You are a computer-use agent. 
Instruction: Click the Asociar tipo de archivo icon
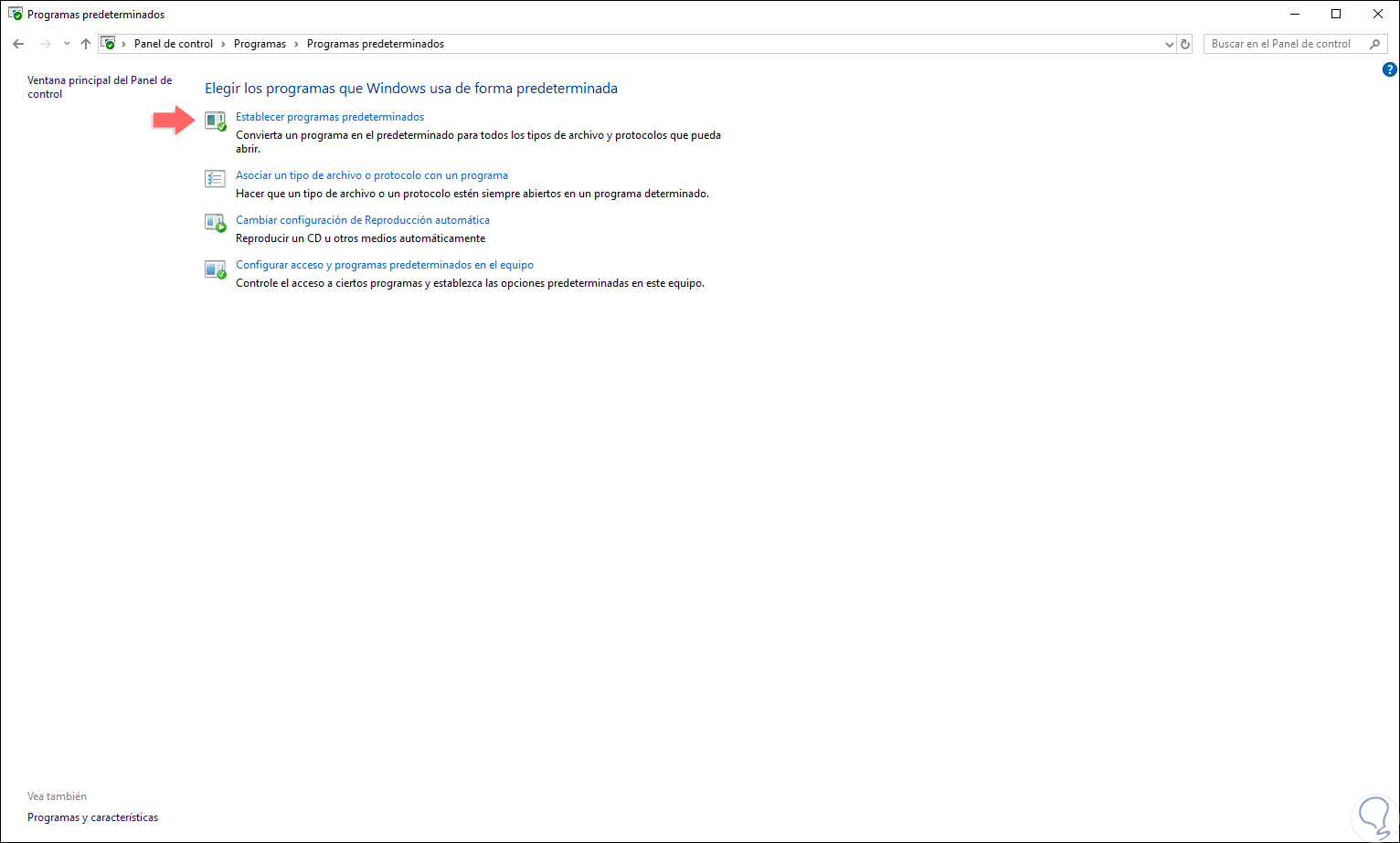coord(215,179)
